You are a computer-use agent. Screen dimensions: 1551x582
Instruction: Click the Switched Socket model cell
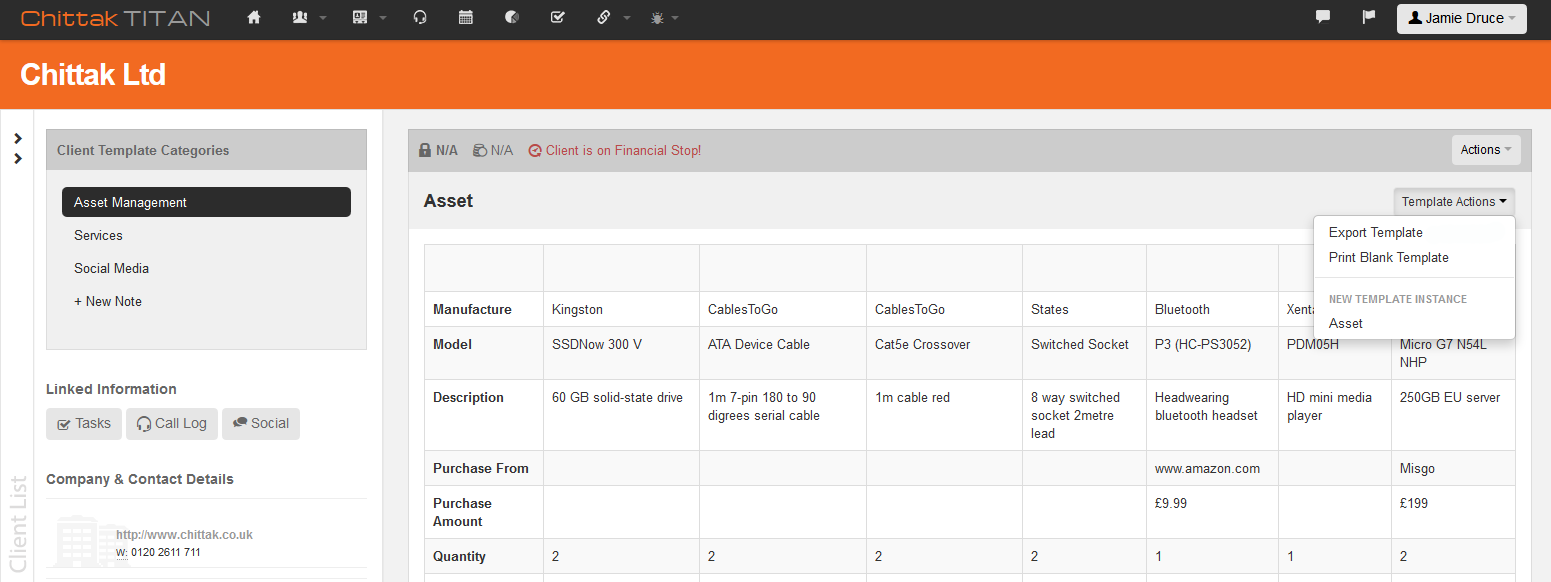1084,353
